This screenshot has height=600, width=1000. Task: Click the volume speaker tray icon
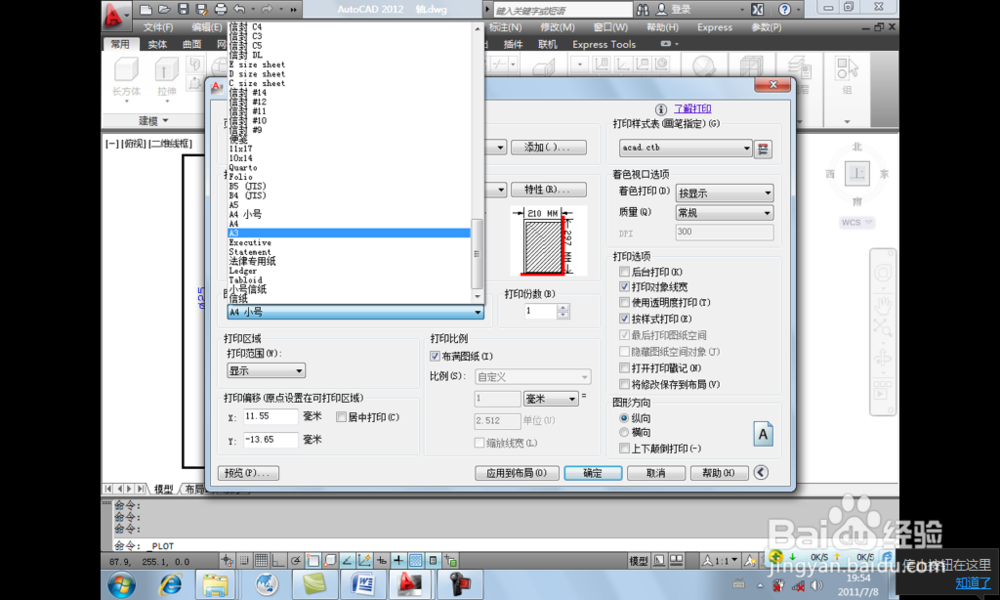817,585
